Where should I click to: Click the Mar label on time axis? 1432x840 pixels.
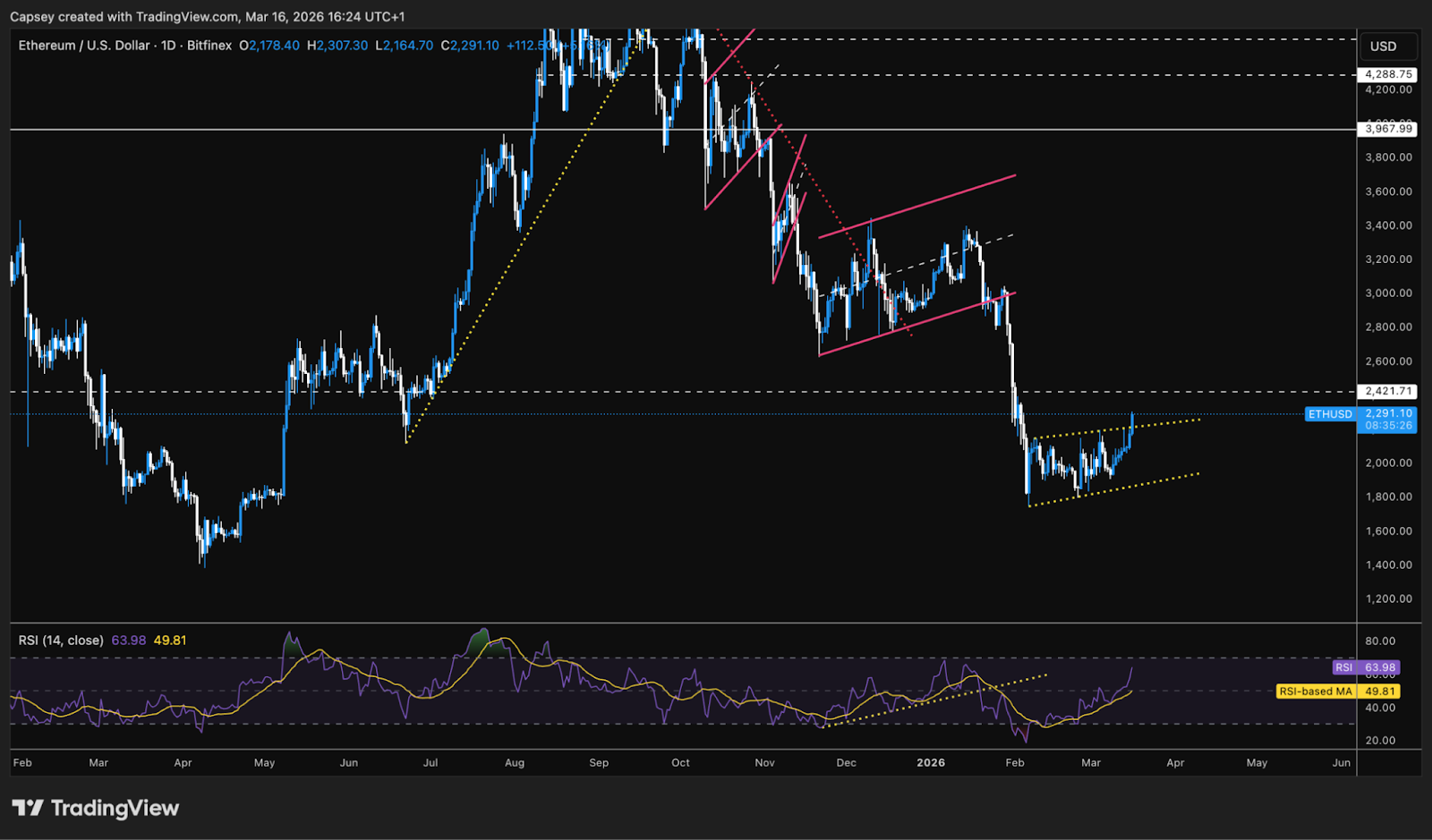[98, 763]
